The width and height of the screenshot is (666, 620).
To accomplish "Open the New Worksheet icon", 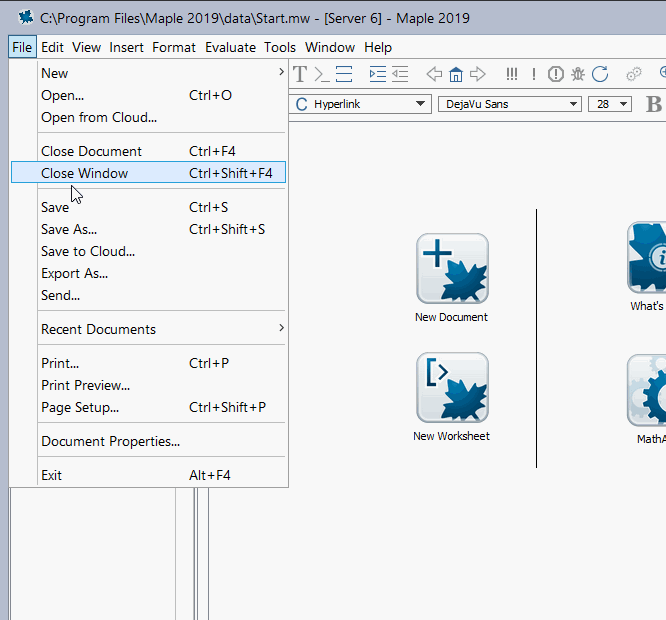I will [452, 387].
